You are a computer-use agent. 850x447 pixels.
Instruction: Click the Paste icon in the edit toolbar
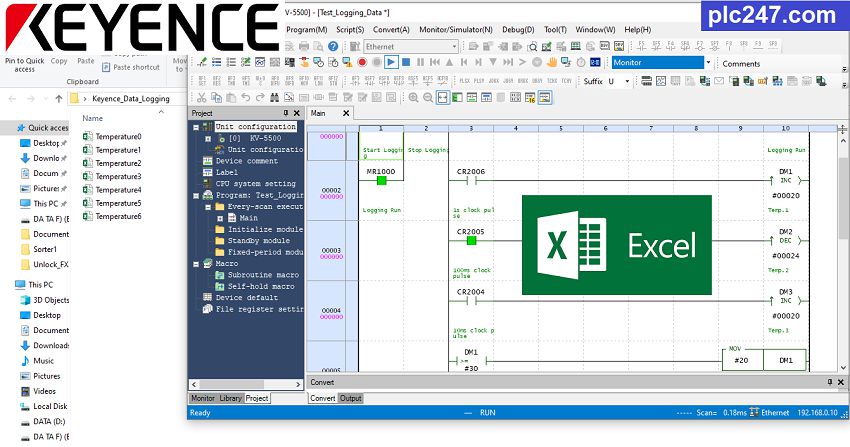[231, 98]
